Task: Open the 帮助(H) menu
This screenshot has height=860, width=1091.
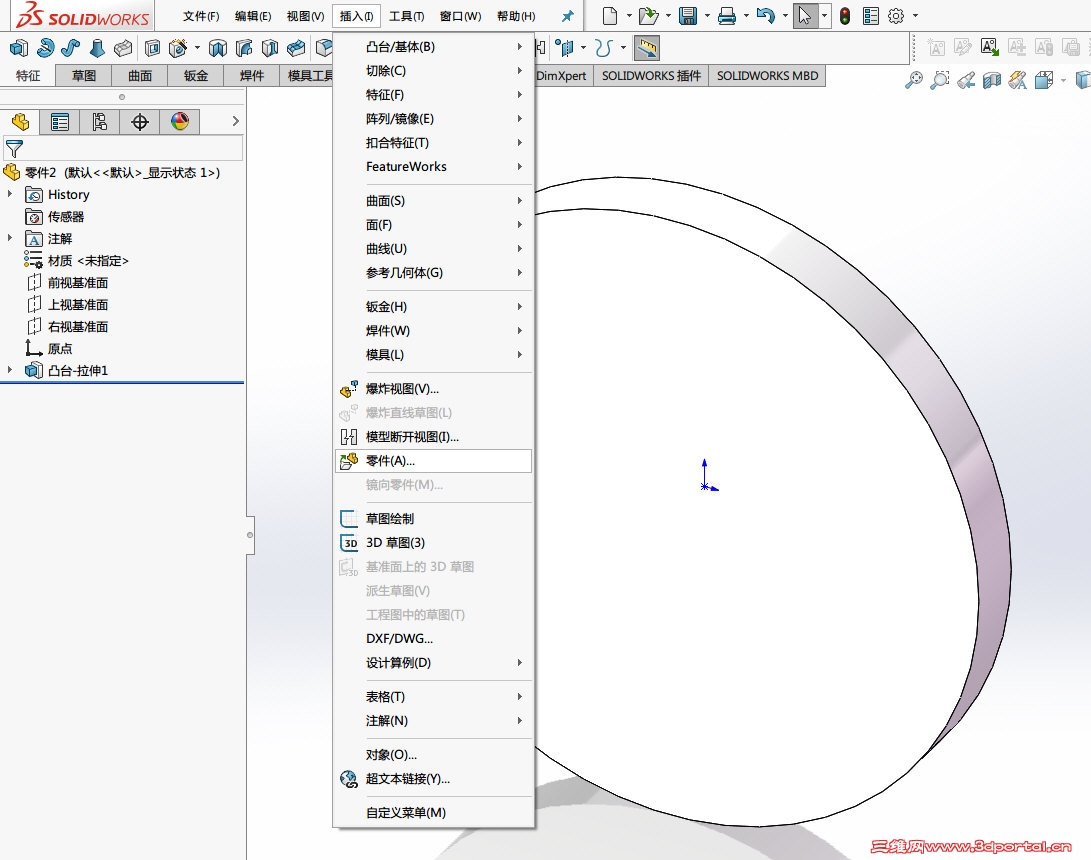Action: click(x=516, y=16)
